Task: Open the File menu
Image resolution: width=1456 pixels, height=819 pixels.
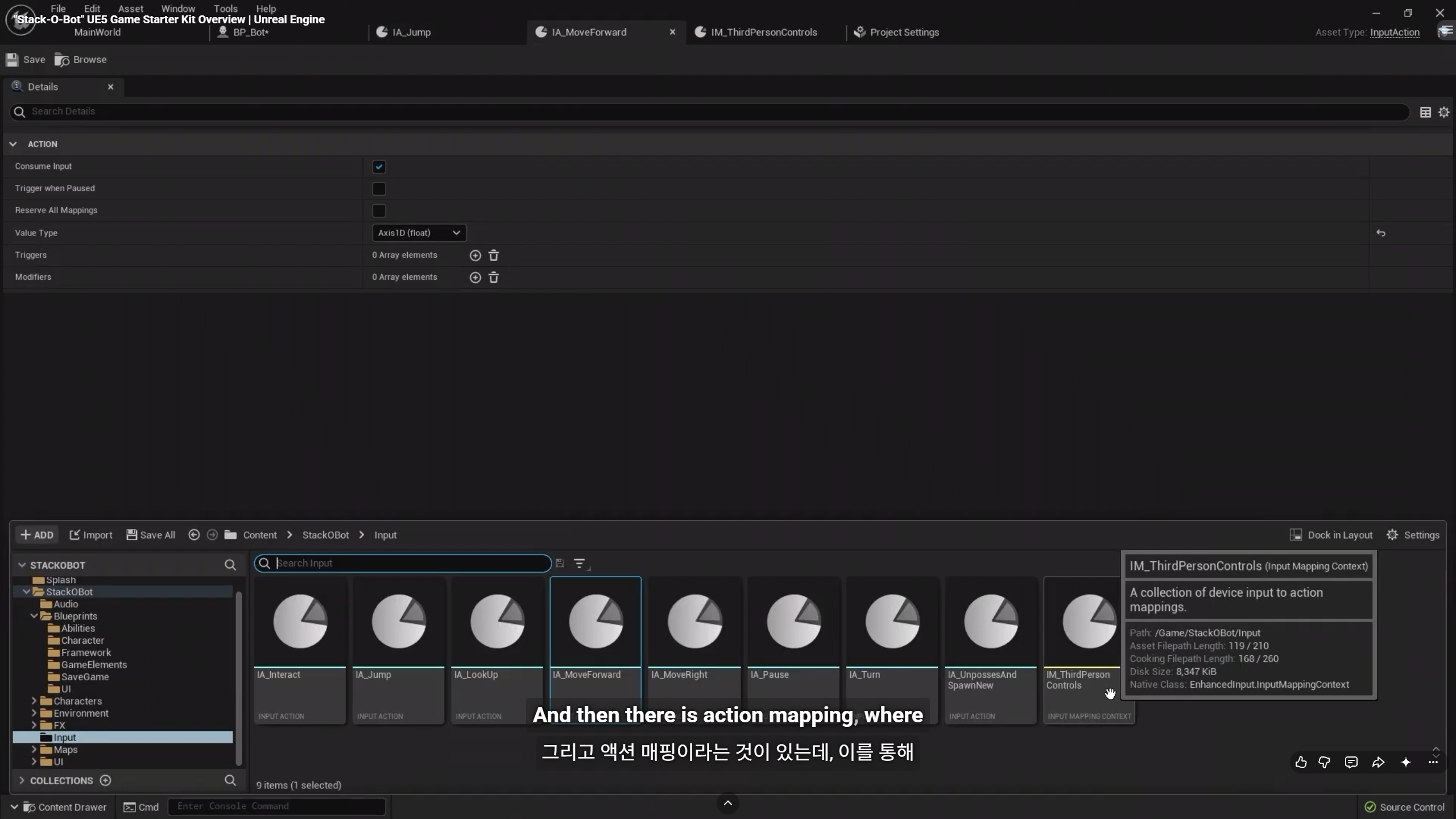Action: [x=58, y=9]
